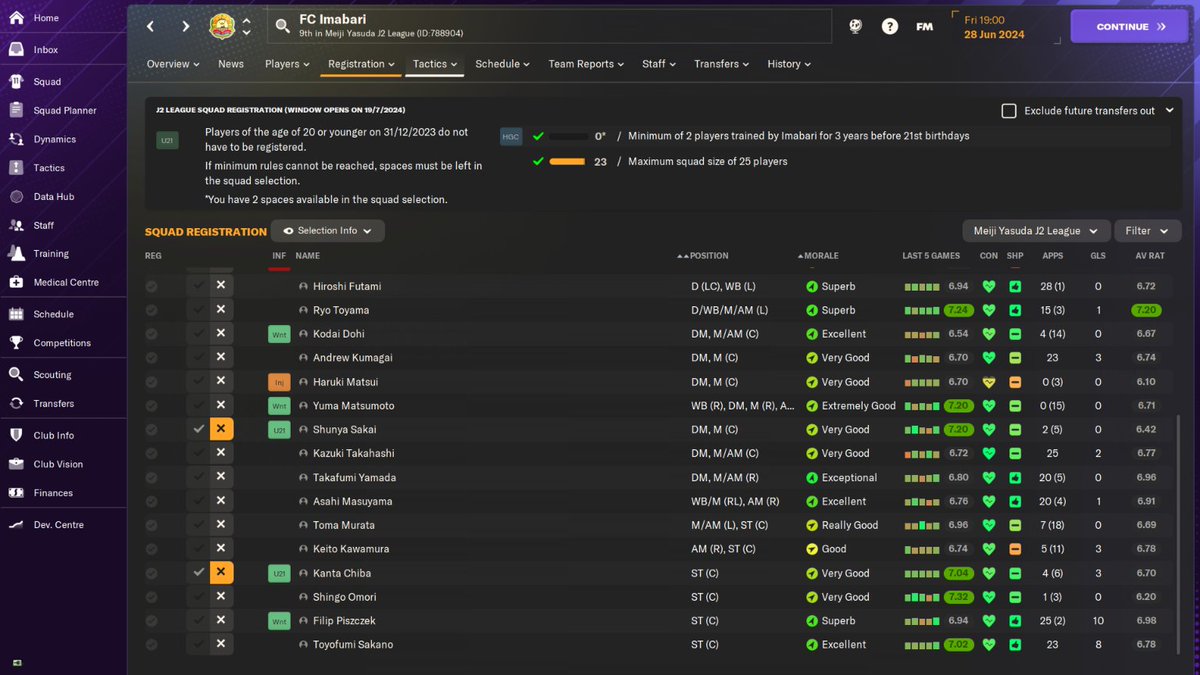Sort by the AV RAT column header
The height and width of the screenshot is (675, 1200).
pos(1149,256)
